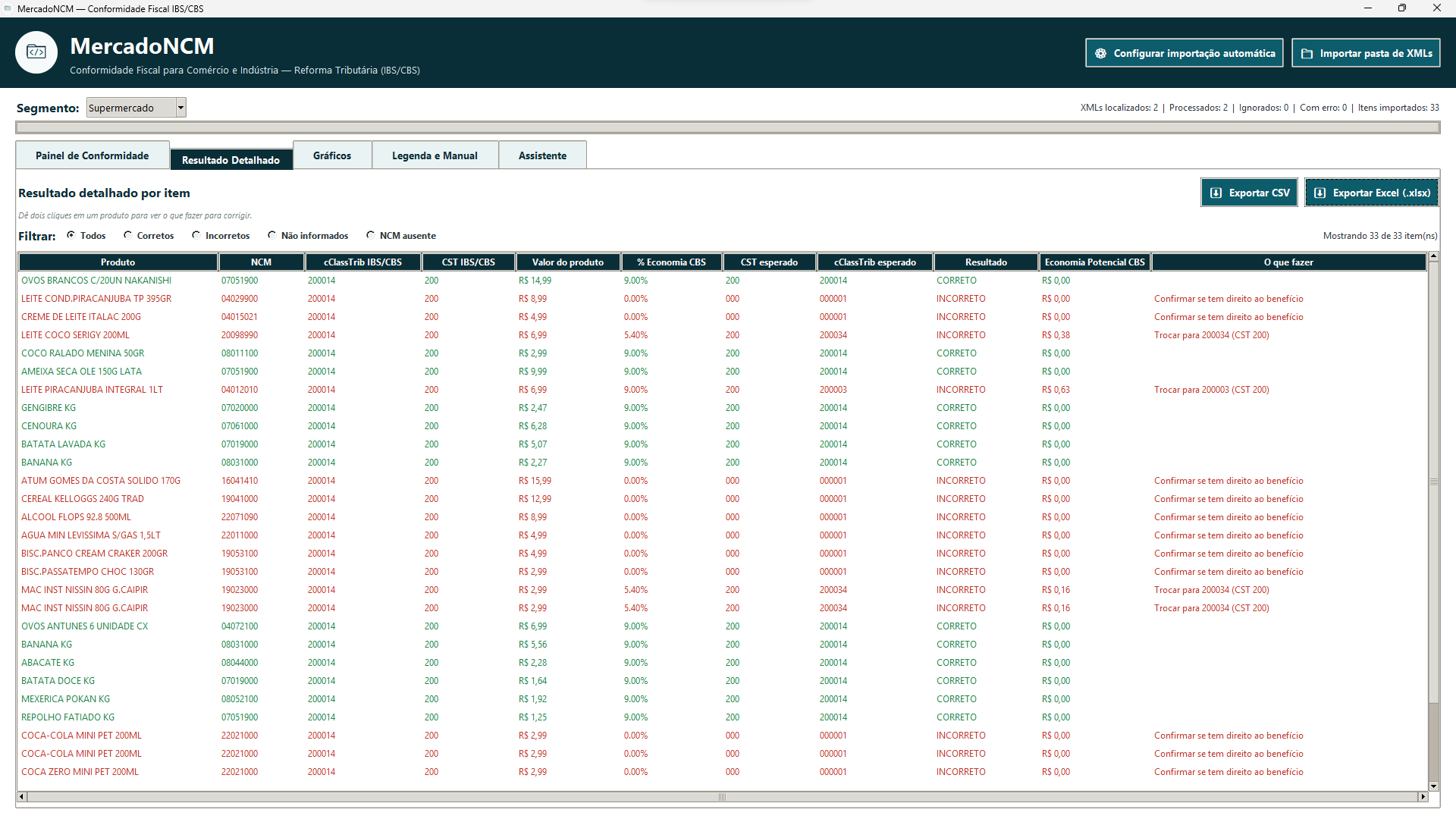The image size is (1456, 819).
Task: Click the cClassTrib IBS/CBS column header
Action: tap(362, 262)
